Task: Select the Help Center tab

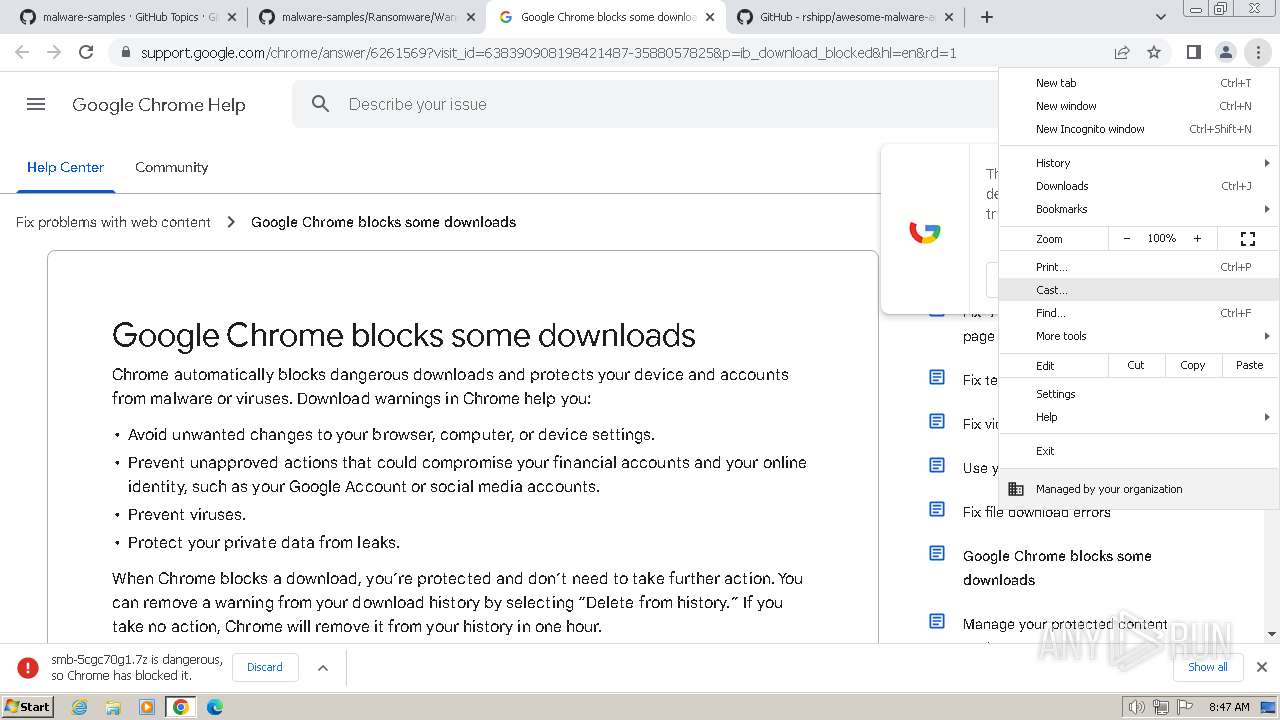Action: [65, 167]
